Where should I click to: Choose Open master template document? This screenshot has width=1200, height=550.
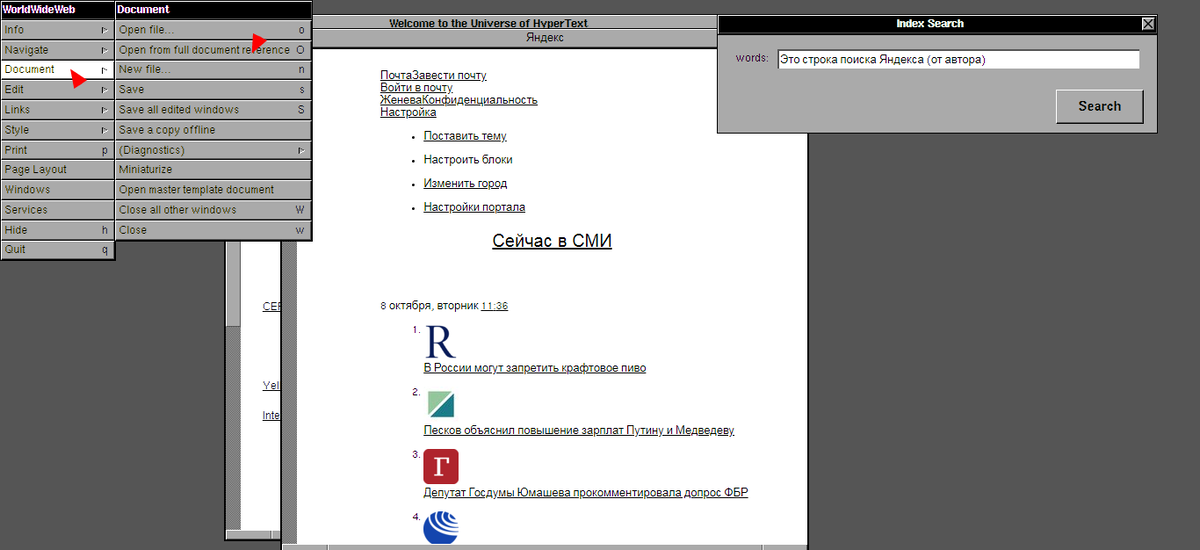click(x=213, y=190)
